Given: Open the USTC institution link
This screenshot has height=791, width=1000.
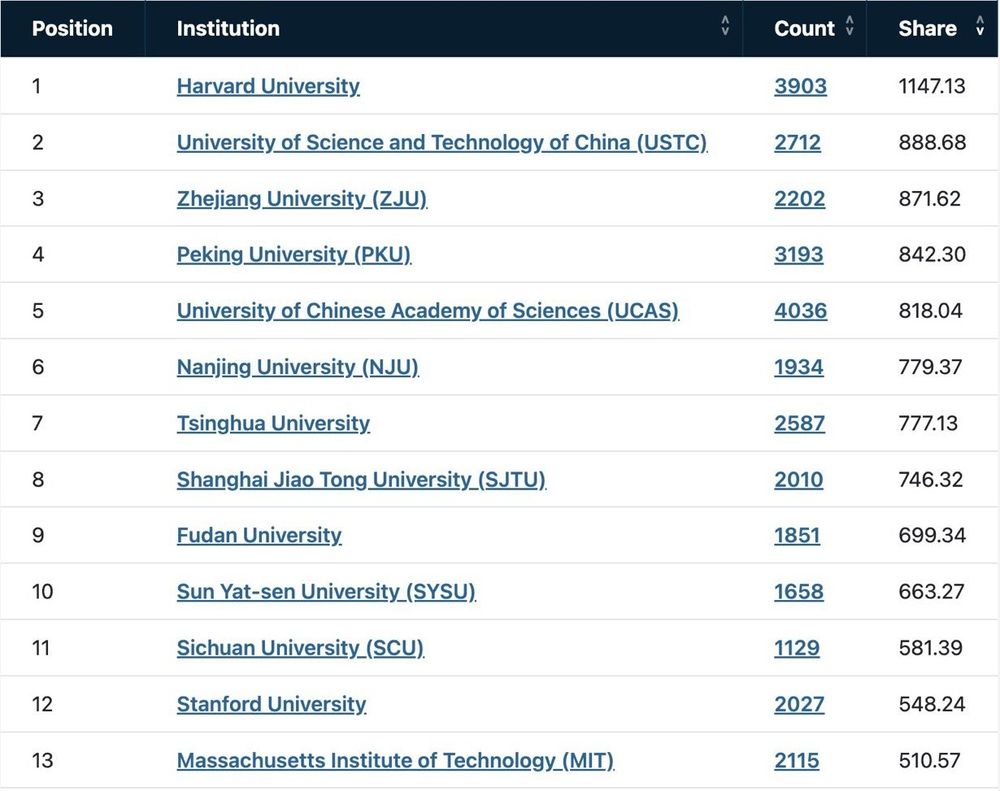Looking at the screenshot, I should (x=442, y=142).
